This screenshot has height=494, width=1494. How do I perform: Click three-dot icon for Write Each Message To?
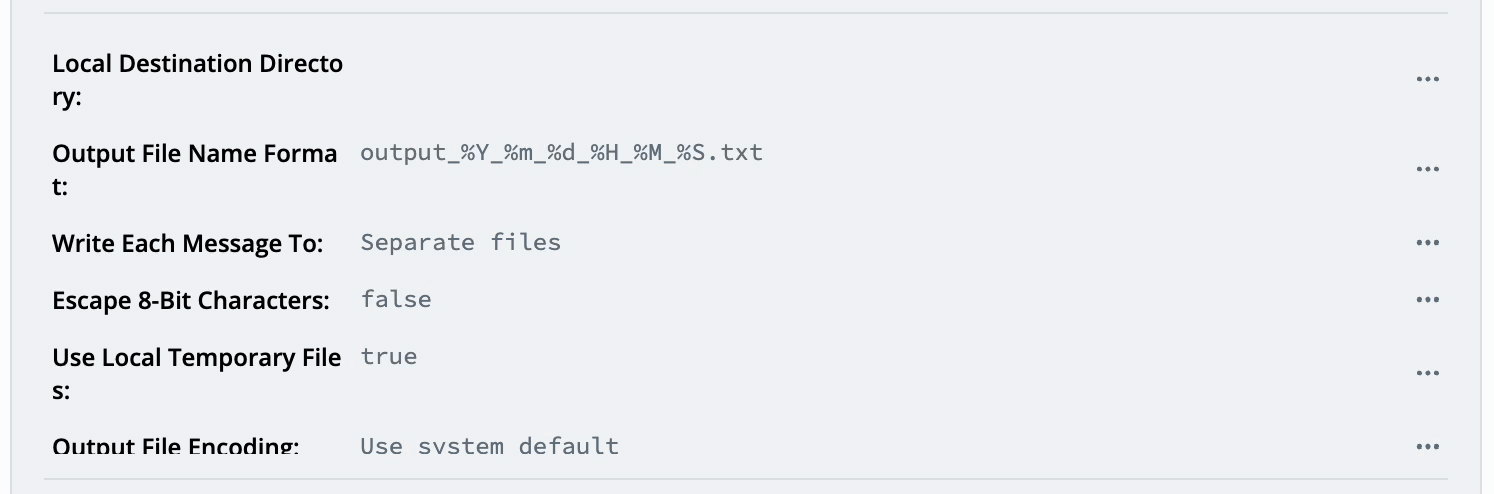coord(1427,243)
